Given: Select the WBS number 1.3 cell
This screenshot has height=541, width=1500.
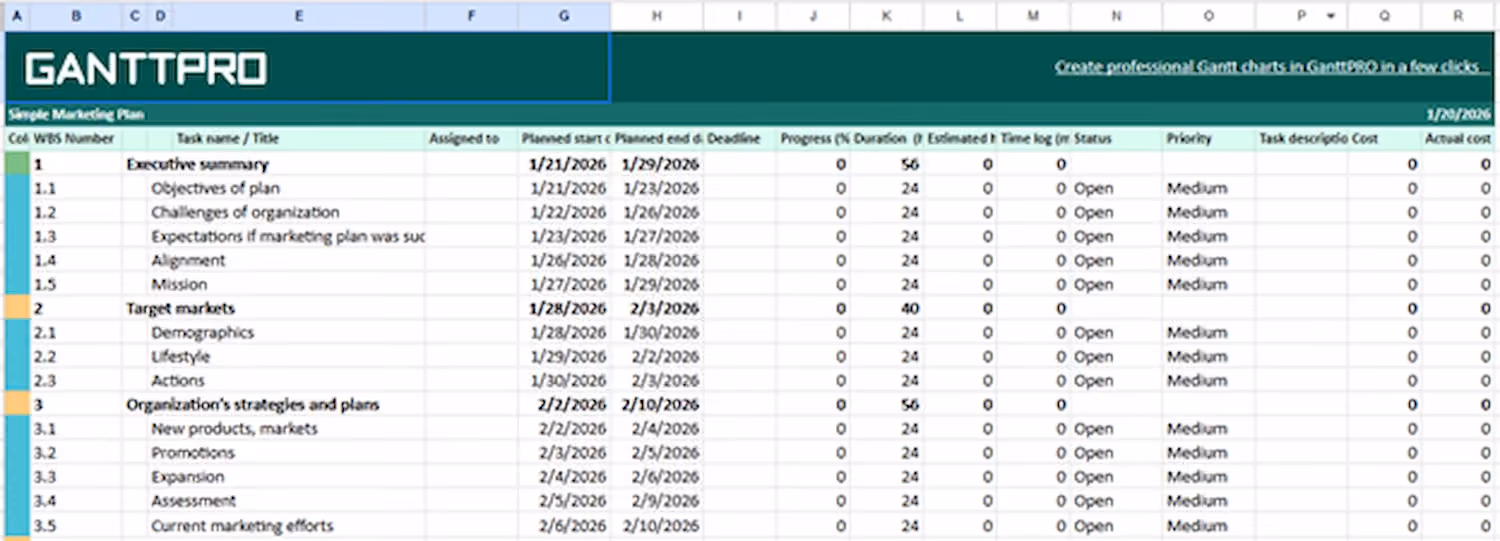Looking at the screenshot, I should pyautogui.click(x=76, y=236).
